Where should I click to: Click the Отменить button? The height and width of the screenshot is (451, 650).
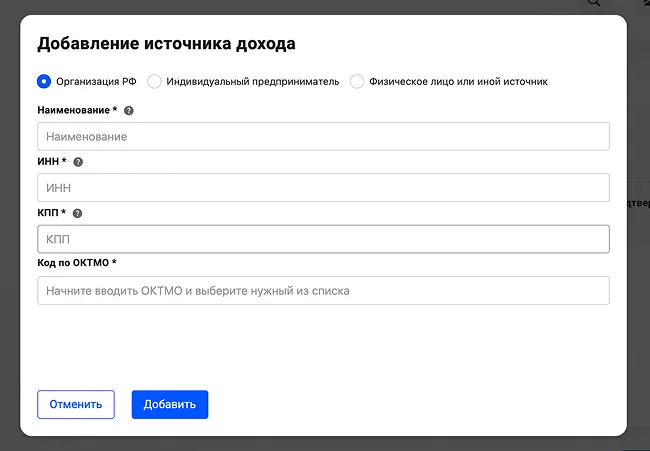pos(76,404)
